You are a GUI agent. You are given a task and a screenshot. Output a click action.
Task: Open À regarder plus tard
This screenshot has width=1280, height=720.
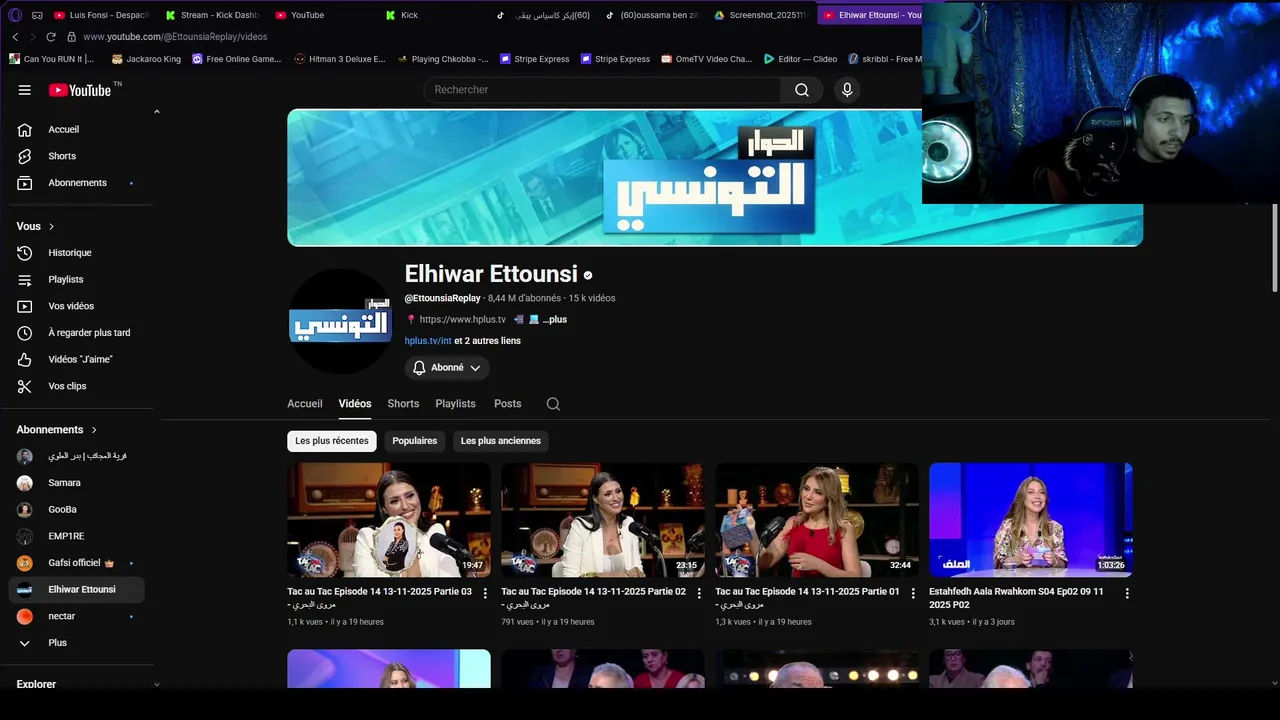pos(77,333)
